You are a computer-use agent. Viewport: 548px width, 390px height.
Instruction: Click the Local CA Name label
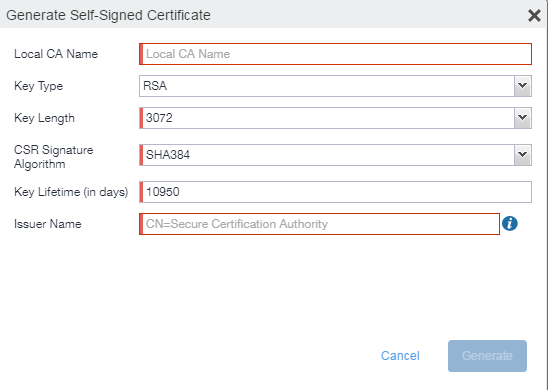pos(56,54)
